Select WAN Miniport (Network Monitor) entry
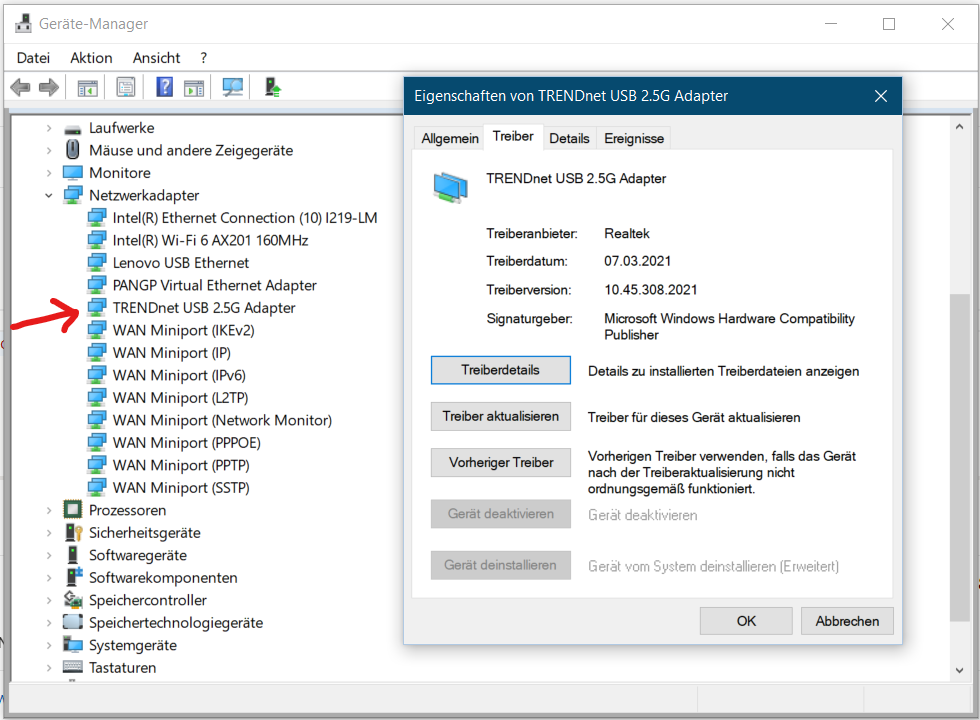Screen dimensions: 980x720 pos(222,421)
